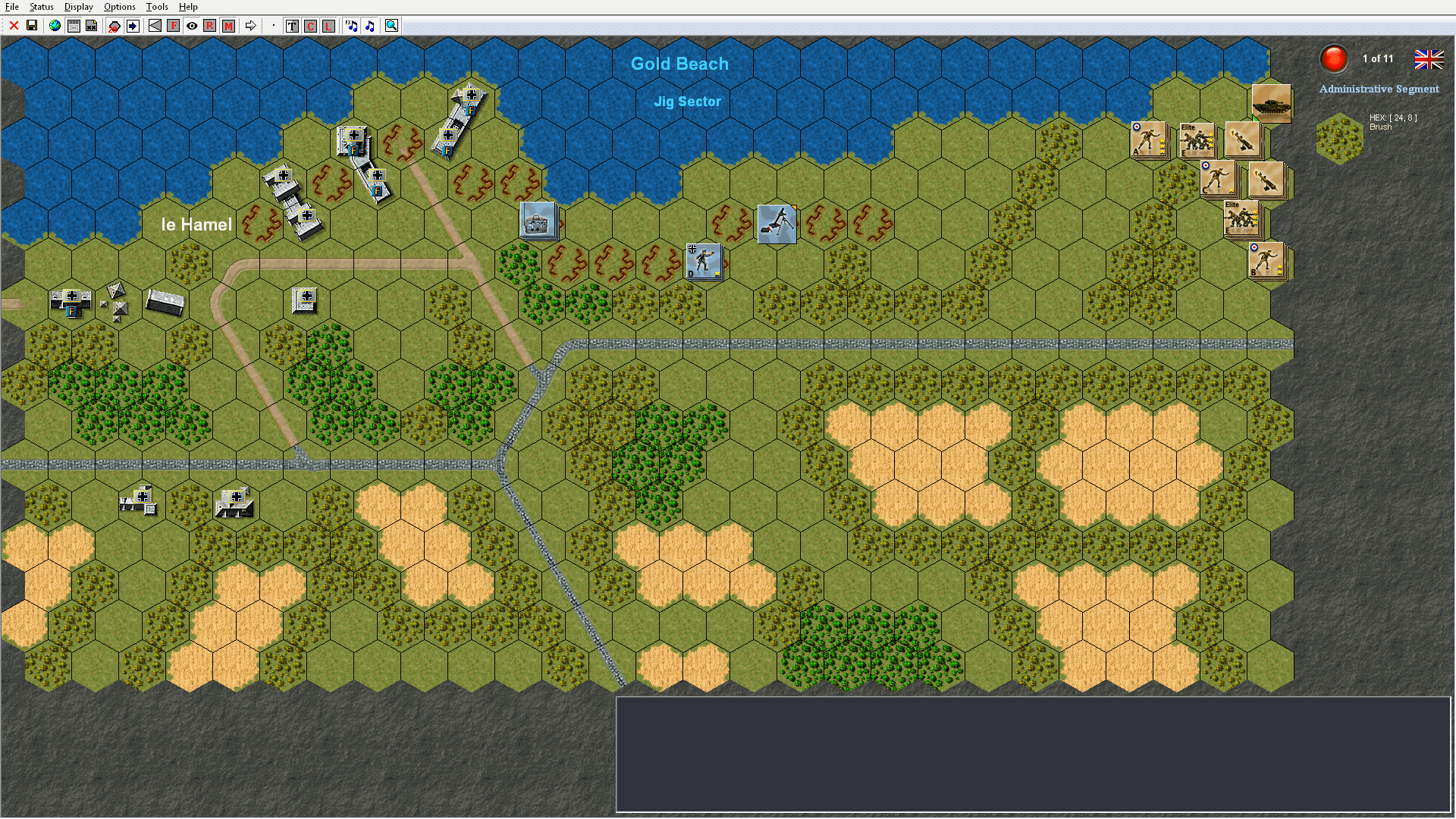Click the red round end-segment button
This screenshot has height=819, width=1456.
1333,58
